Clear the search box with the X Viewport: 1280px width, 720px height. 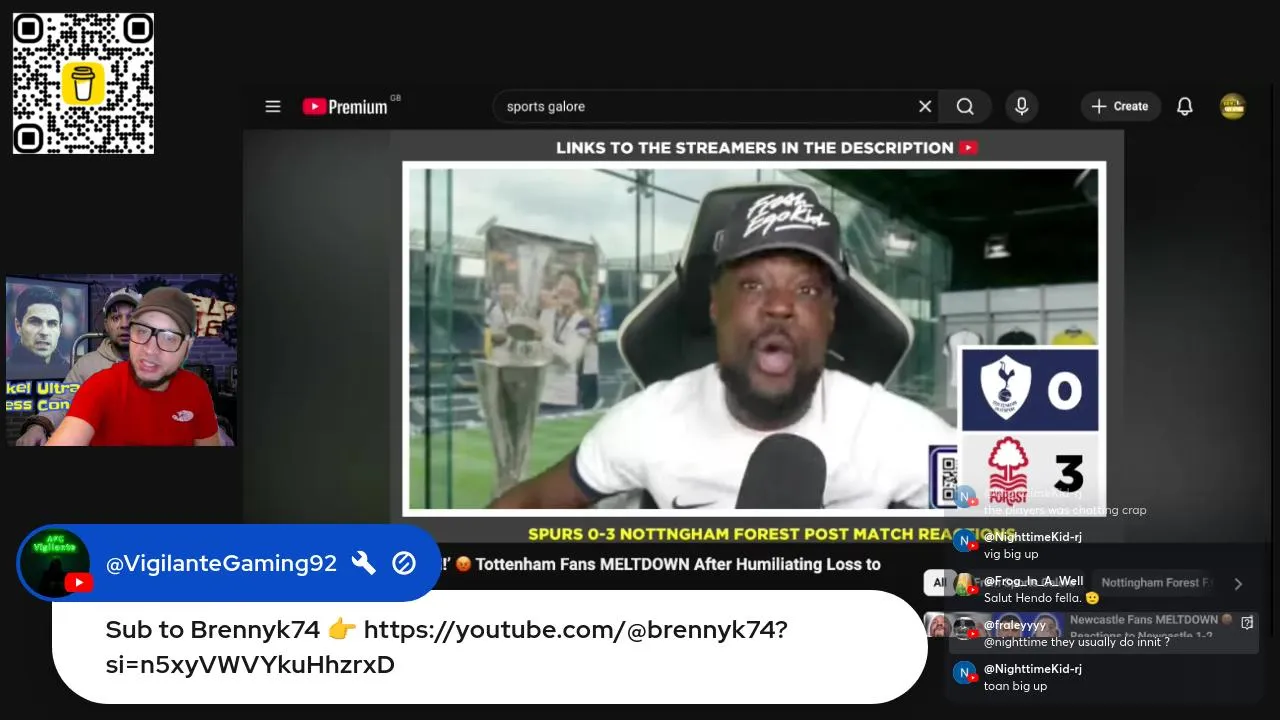(x=925, y=106)
